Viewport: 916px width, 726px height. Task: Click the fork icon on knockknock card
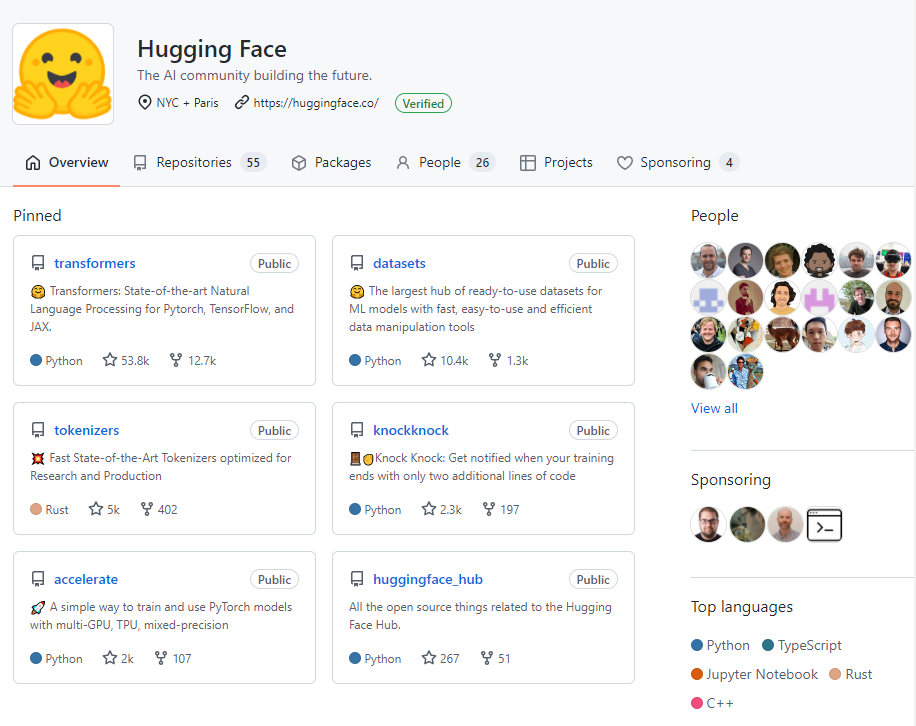click(488, 509)
